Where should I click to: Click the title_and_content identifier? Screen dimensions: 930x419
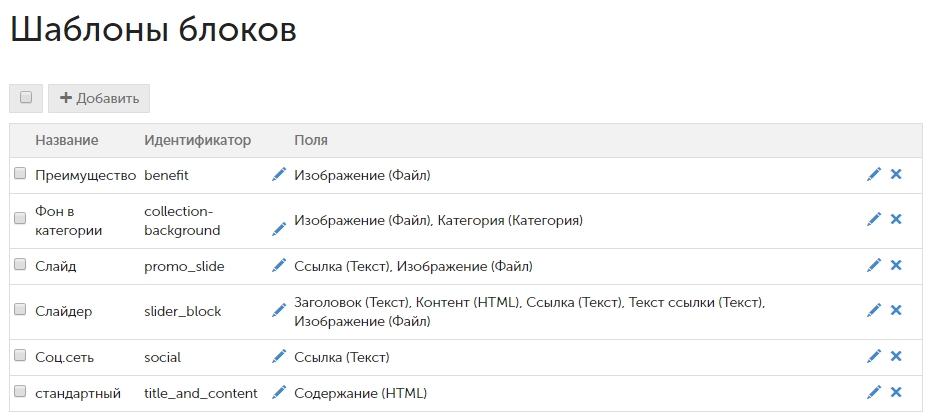click(200, 393)
